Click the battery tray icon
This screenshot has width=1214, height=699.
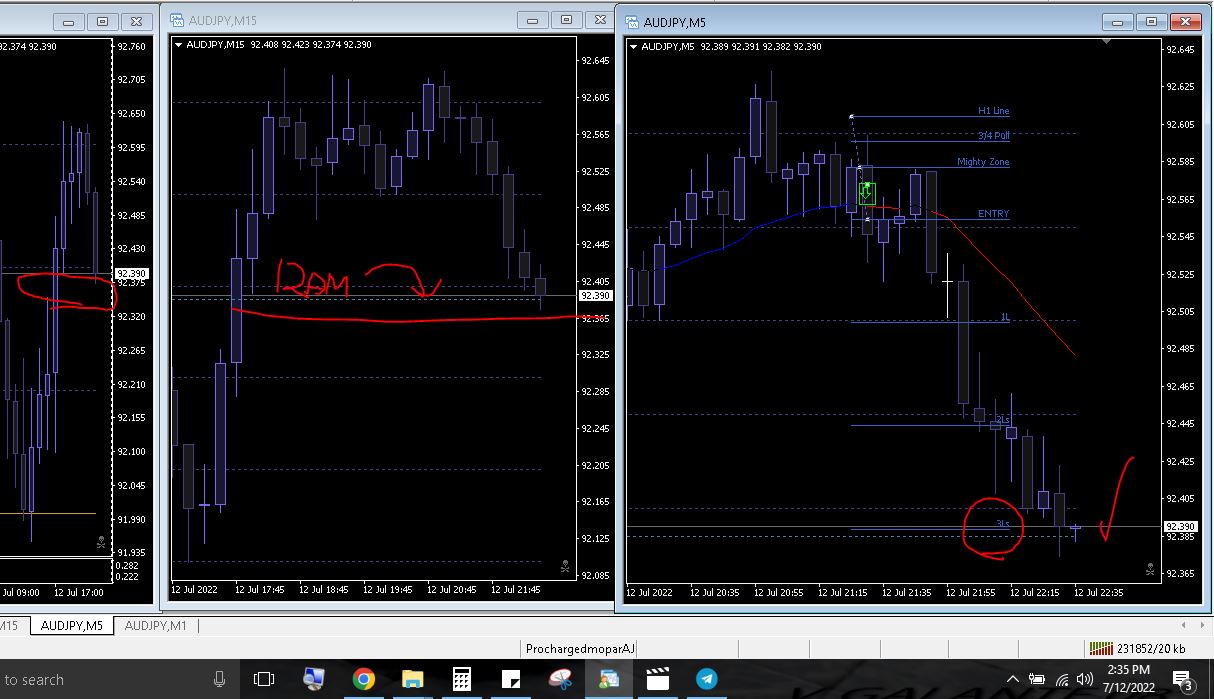click(x=1036, y=680)
